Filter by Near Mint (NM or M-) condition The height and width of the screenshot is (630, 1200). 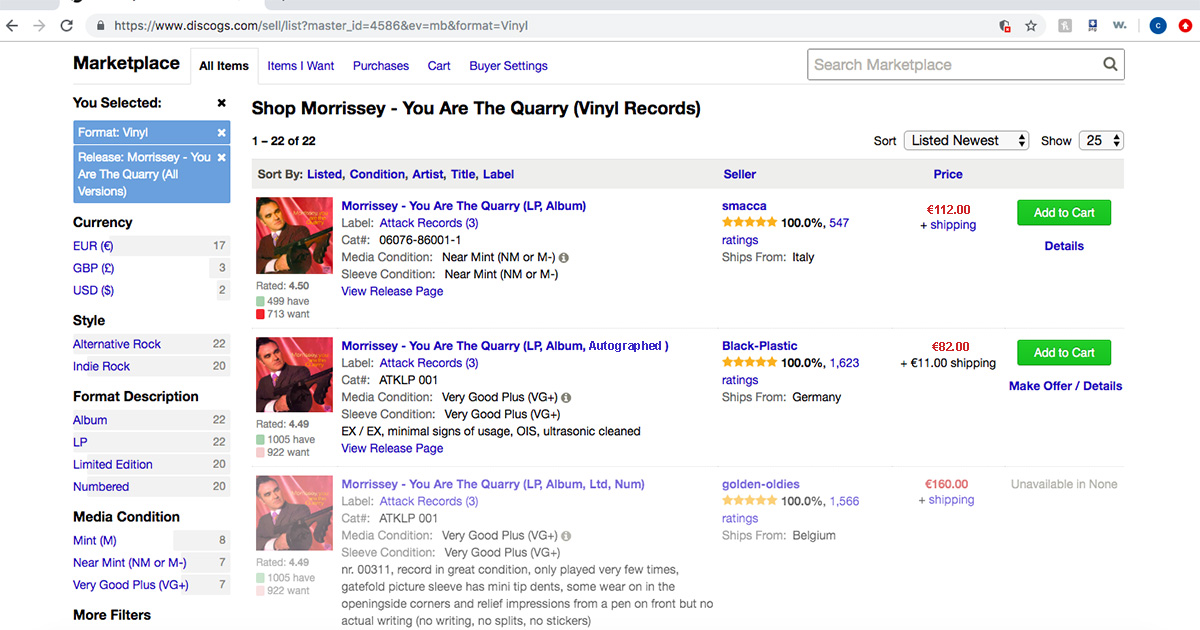pos(130,562)
